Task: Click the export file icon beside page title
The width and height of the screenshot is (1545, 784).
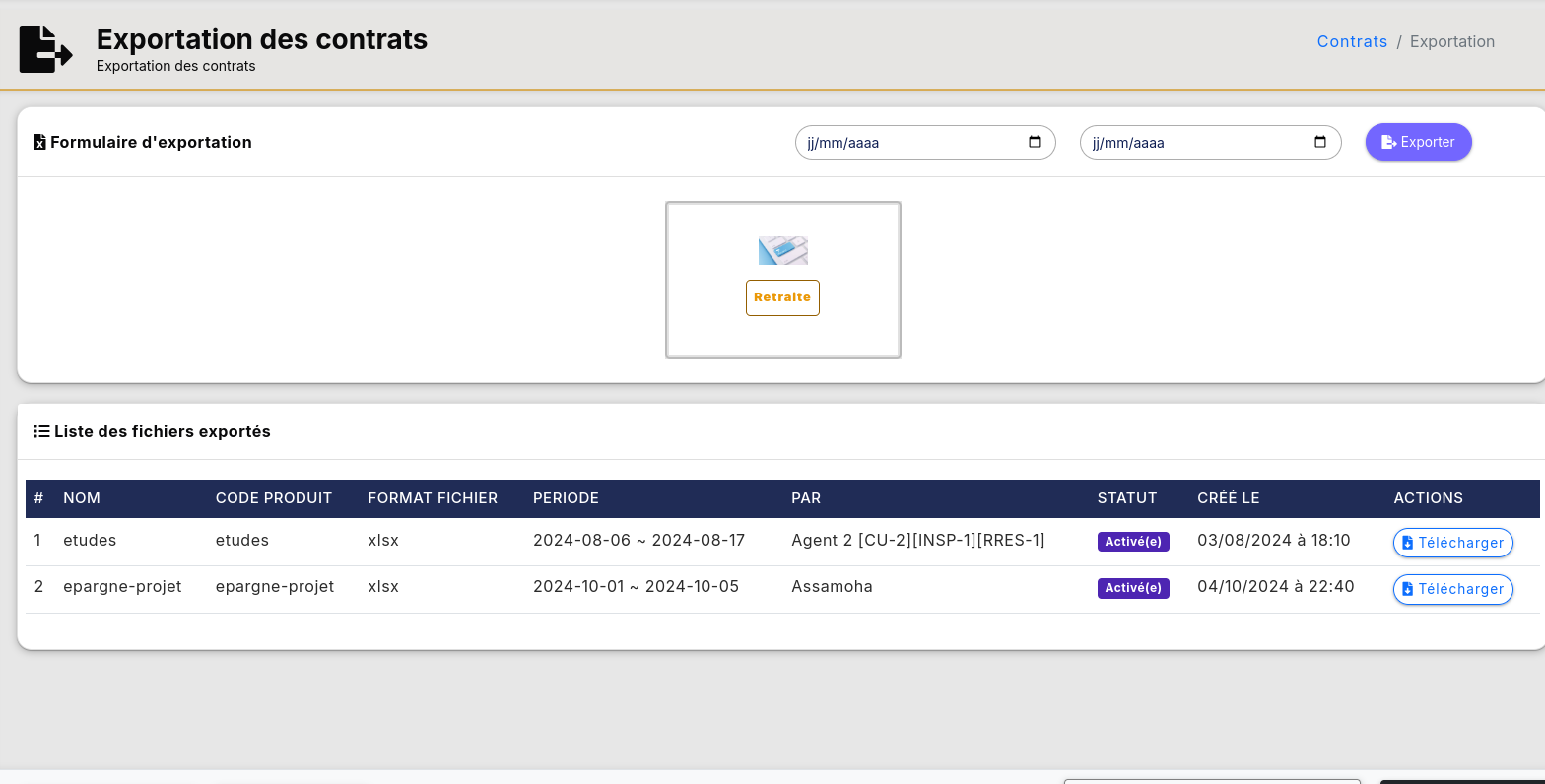Action: [x=45, y=49]
